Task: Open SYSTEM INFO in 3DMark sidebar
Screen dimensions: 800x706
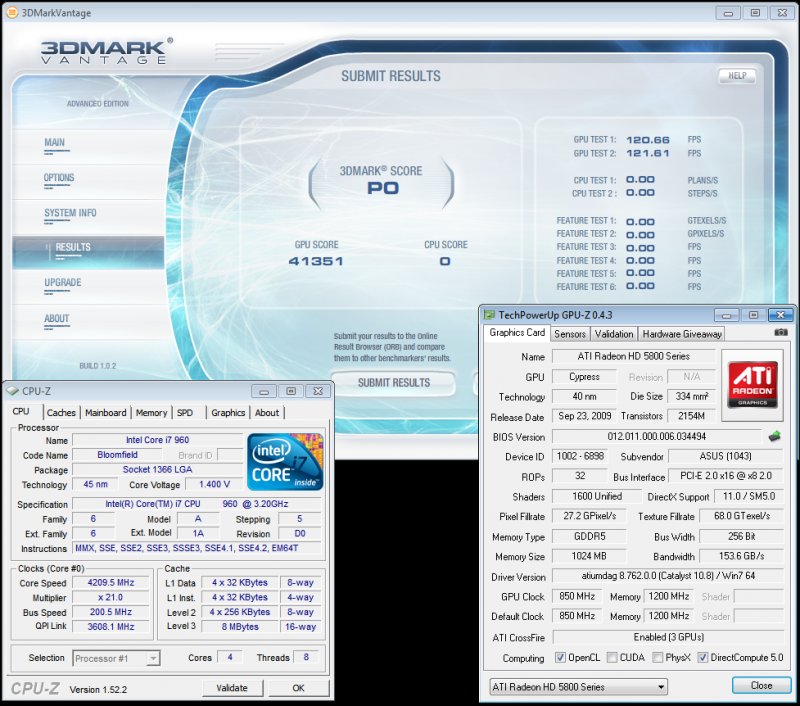Action: click(70, 213)
